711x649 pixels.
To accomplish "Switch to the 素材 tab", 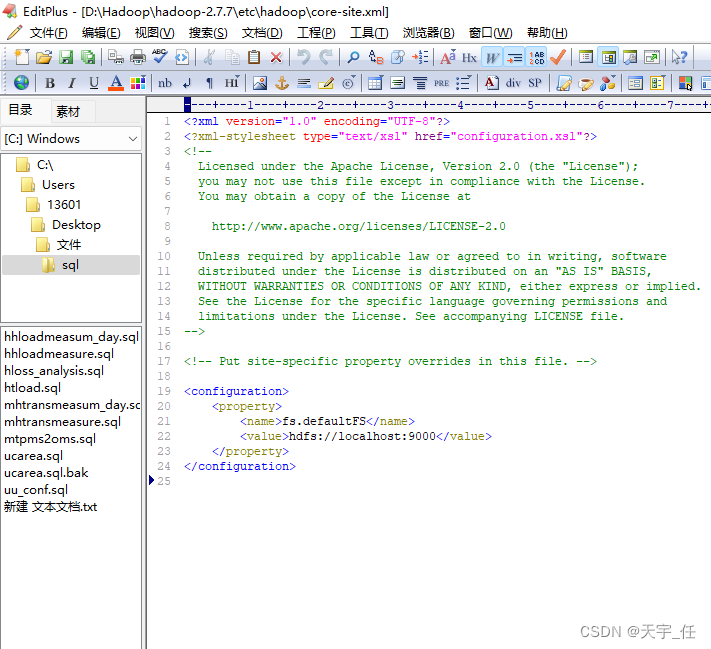I will [x=68, y=111].
